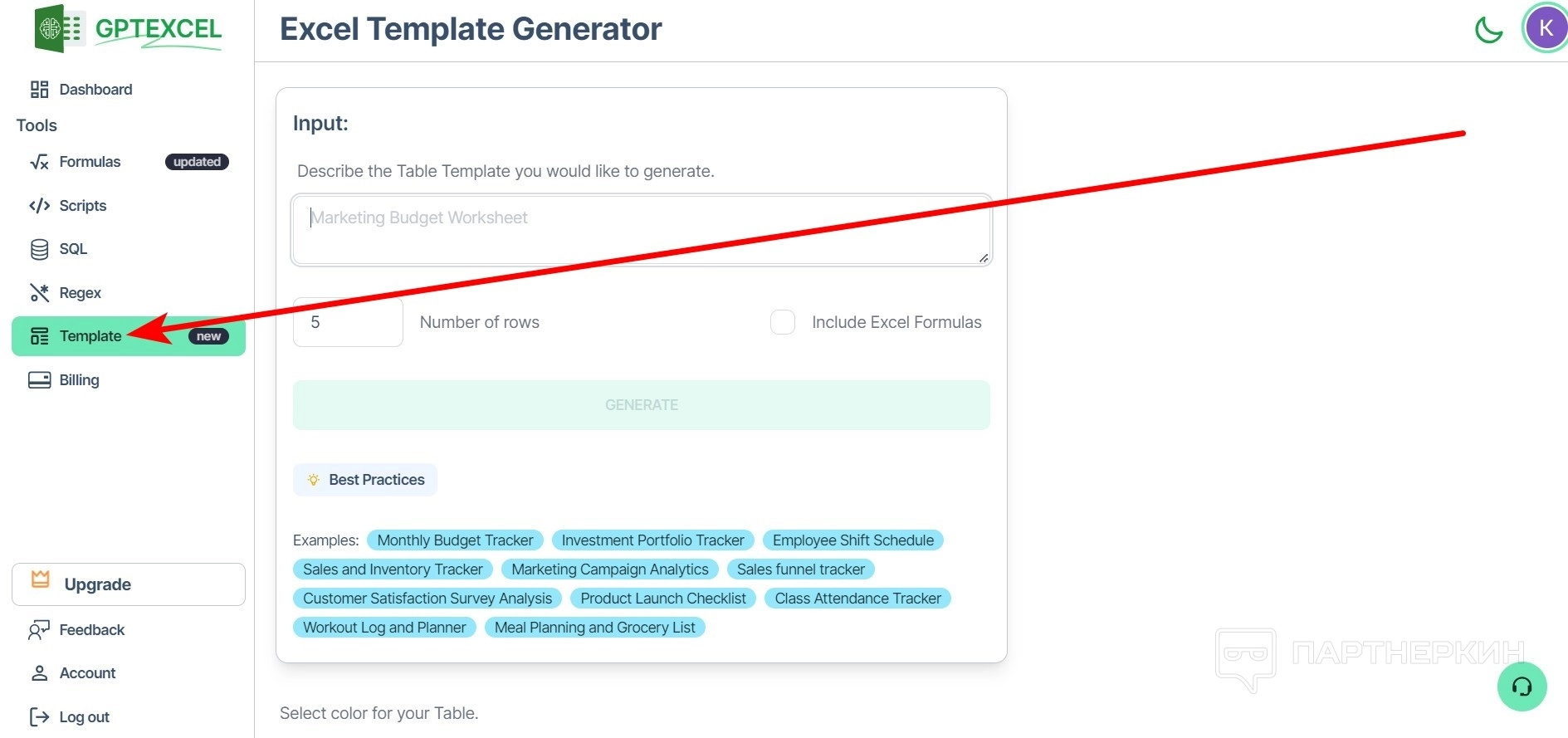Open the user avatar profile menu

click(1545, 28)
